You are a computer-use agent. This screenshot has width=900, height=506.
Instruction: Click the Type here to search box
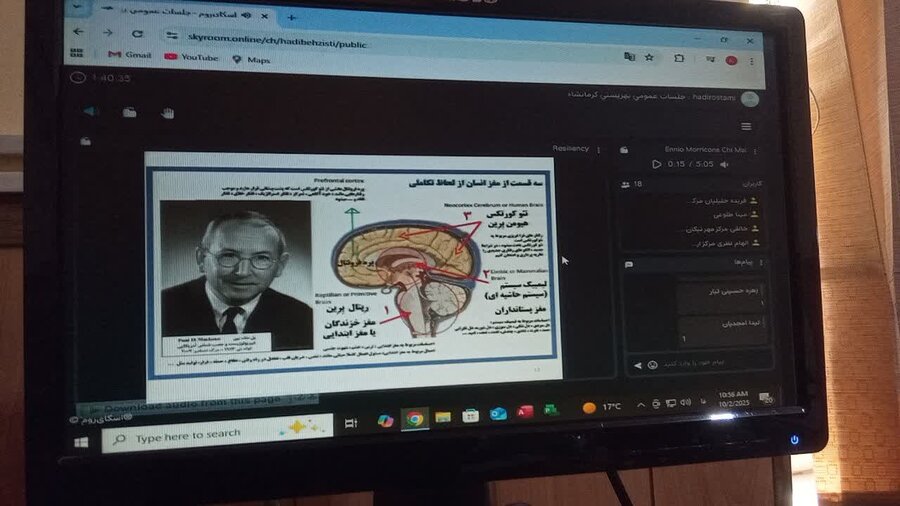(218, 433)
